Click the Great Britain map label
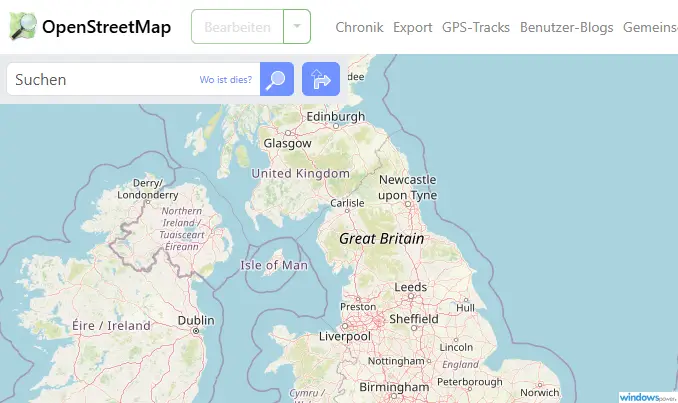The width and height of the screenshot is (678, 403). click(x=381, y=238)
